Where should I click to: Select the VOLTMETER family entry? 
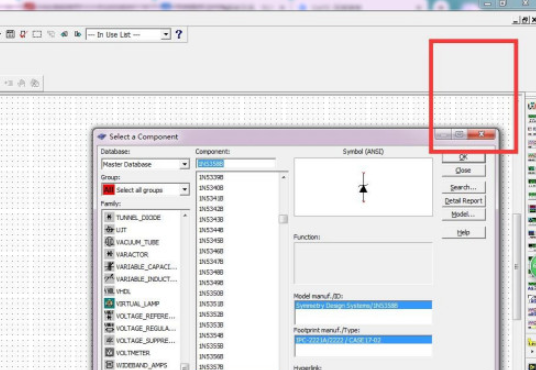(x=133, y=353)
